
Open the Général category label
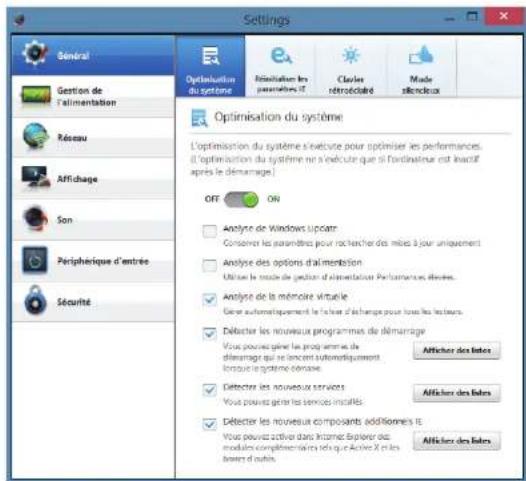[73, 56]
